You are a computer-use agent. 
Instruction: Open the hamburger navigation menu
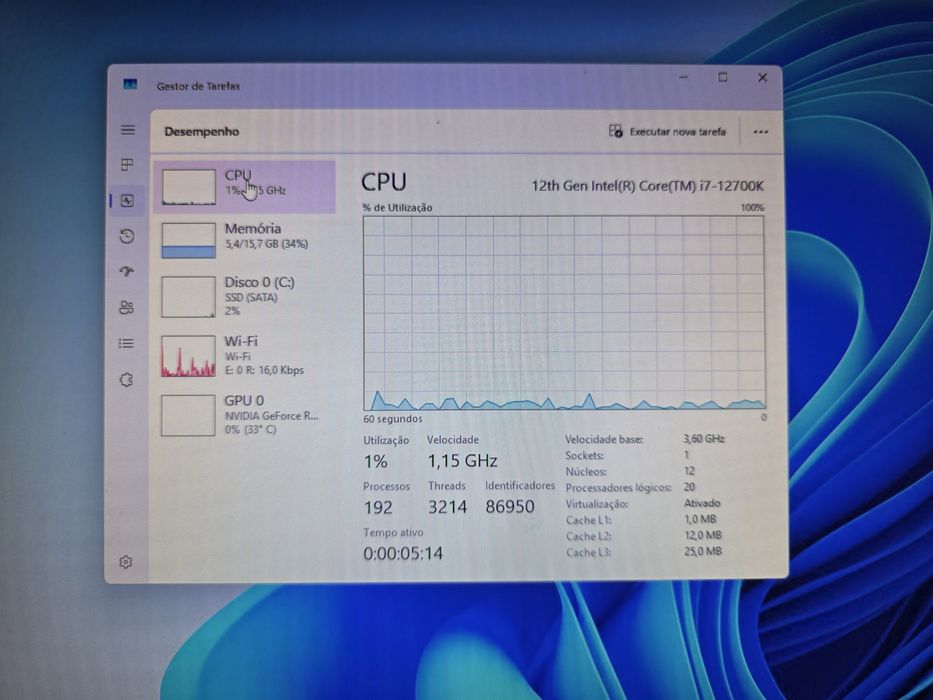click(x=128, y=130)
